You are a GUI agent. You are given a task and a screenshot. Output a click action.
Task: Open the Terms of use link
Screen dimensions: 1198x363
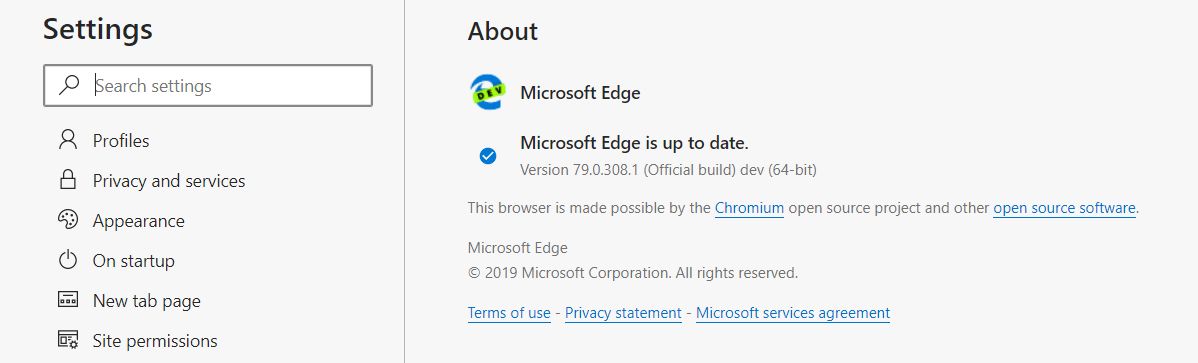(509, 313)
